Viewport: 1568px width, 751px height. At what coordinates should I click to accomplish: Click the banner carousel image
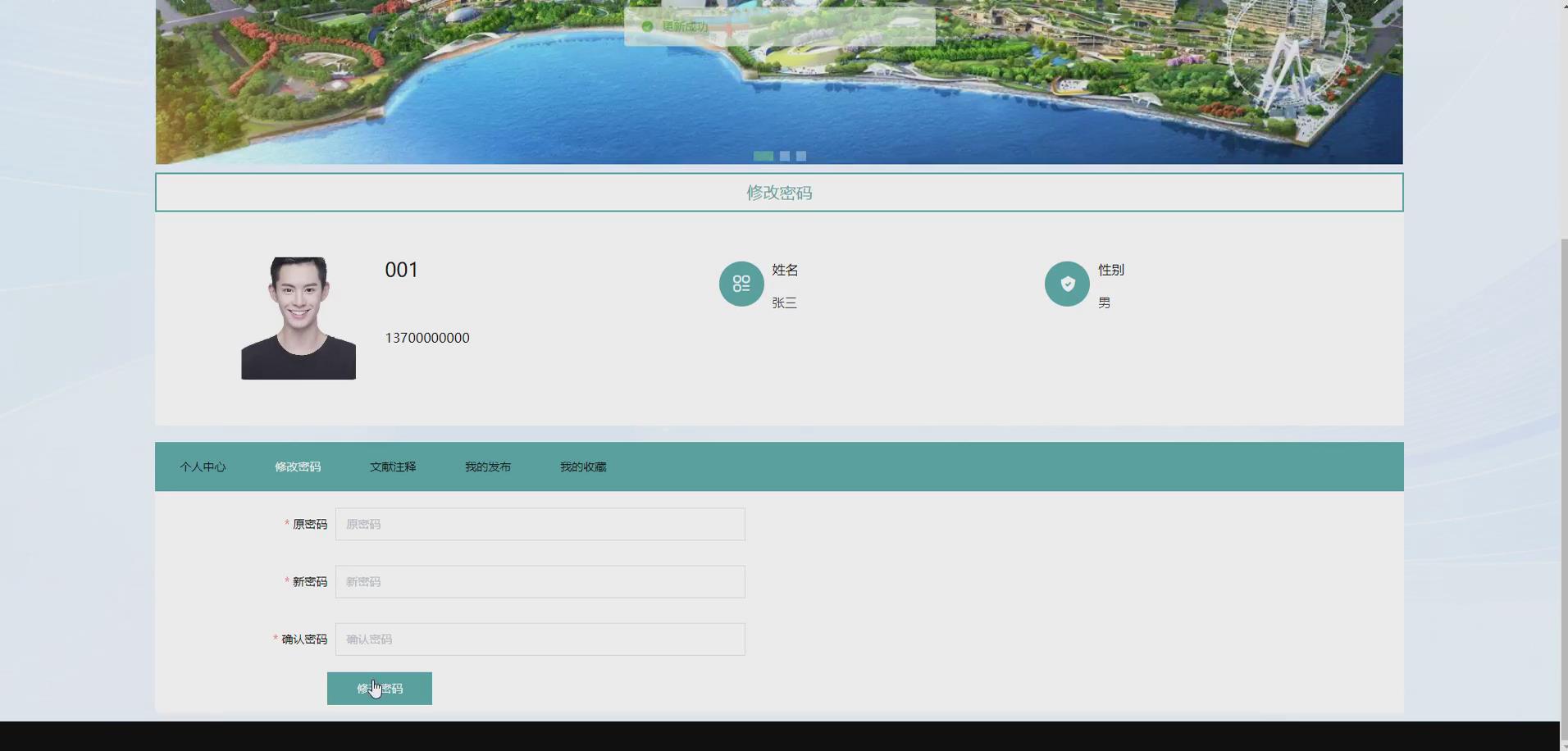[x=779, y=82]
